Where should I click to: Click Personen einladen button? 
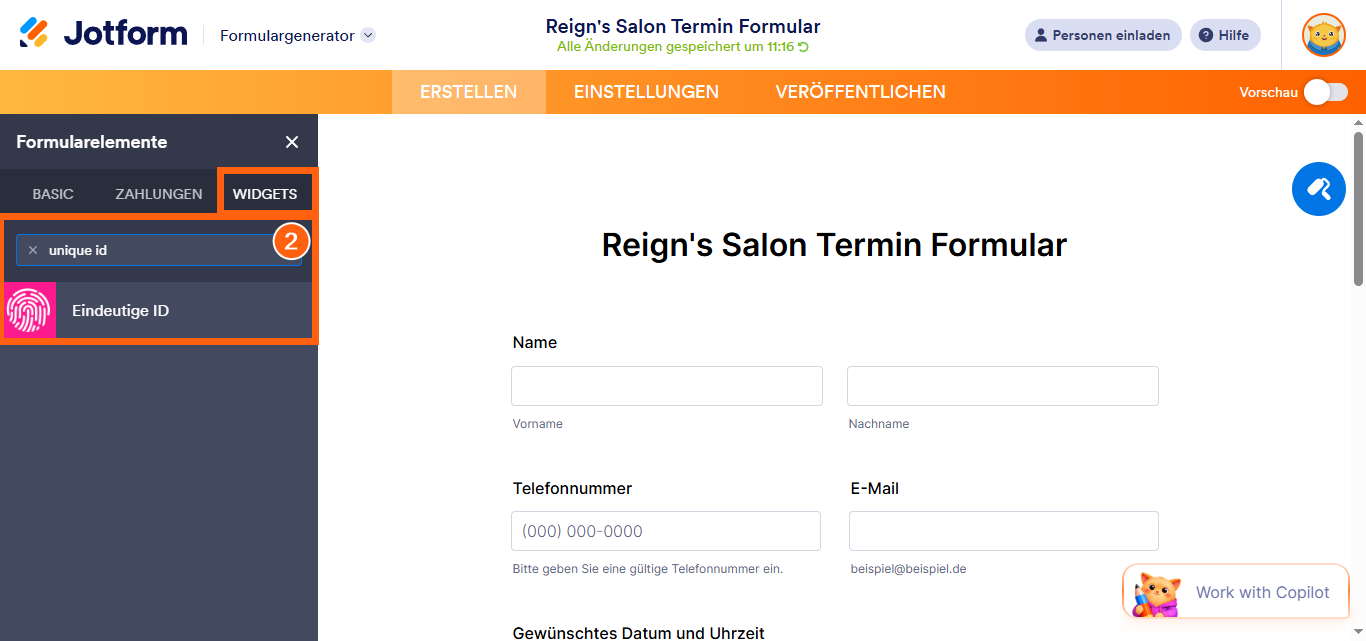[x=1103, y=35]
